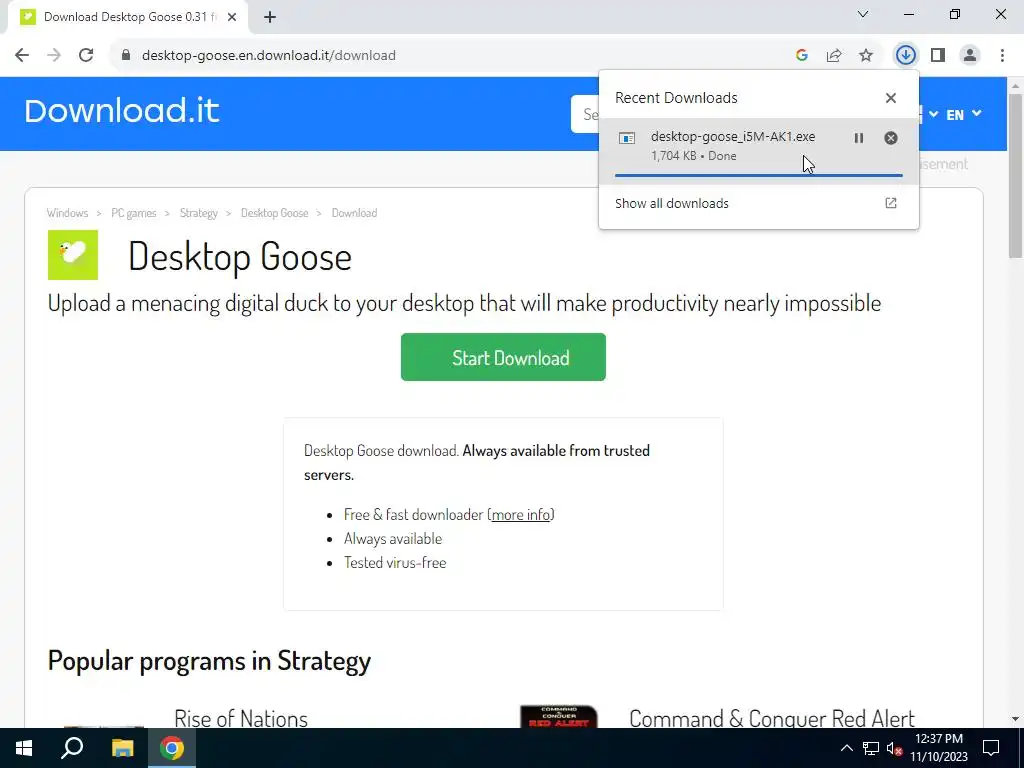
Task: Click the Red Alert game thumbnail
Action: tap(559, 716)
